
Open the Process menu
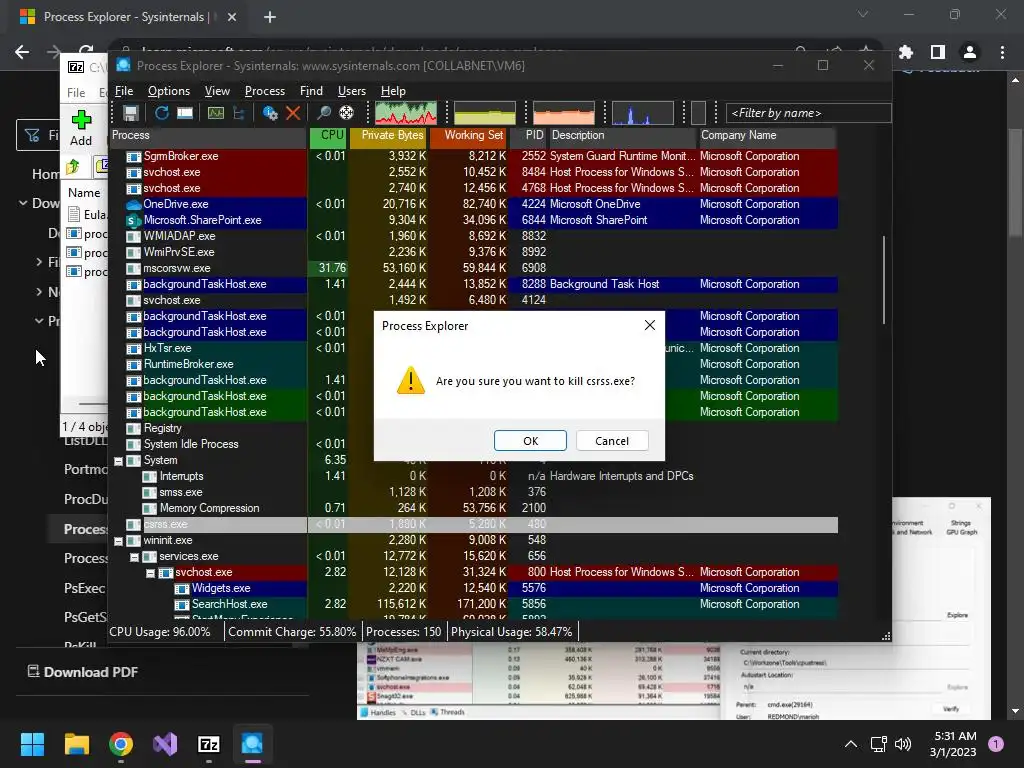click(264, 91)
